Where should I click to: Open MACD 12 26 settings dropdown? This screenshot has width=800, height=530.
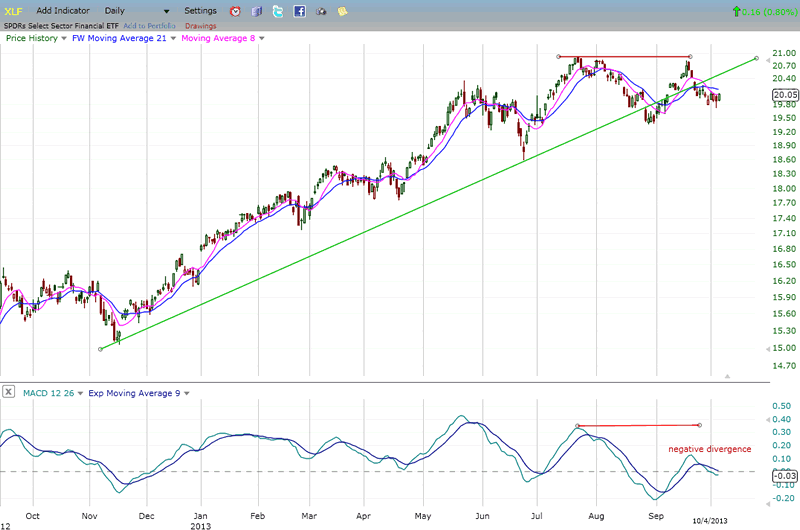point(81,393)
